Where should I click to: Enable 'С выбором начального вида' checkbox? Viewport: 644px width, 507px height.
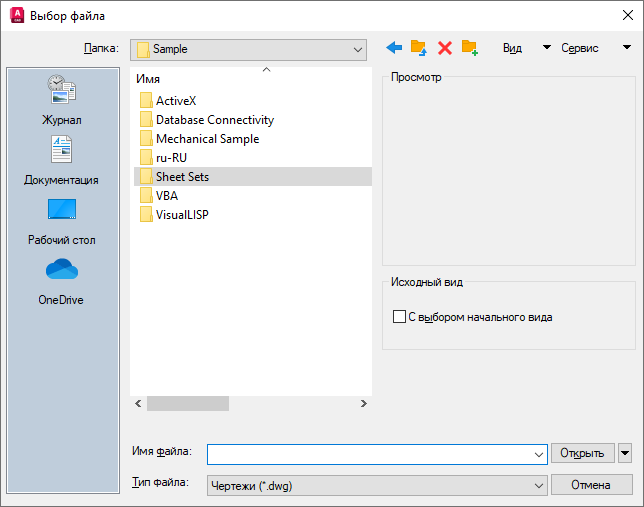[399, 317]
